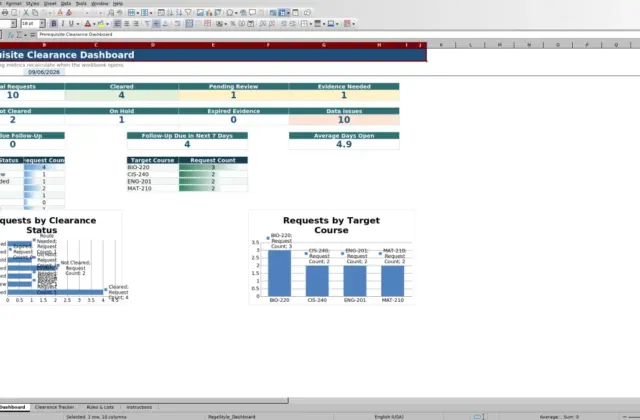
Task: Click the Clear Direct Formatting icon
Action: [x=69, y=13]
